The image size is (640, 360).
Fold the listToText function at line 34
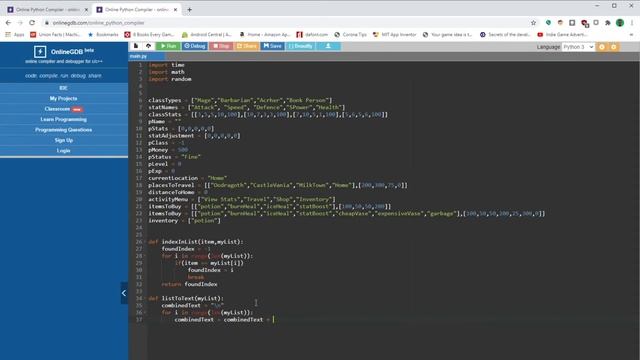point(145,298)
